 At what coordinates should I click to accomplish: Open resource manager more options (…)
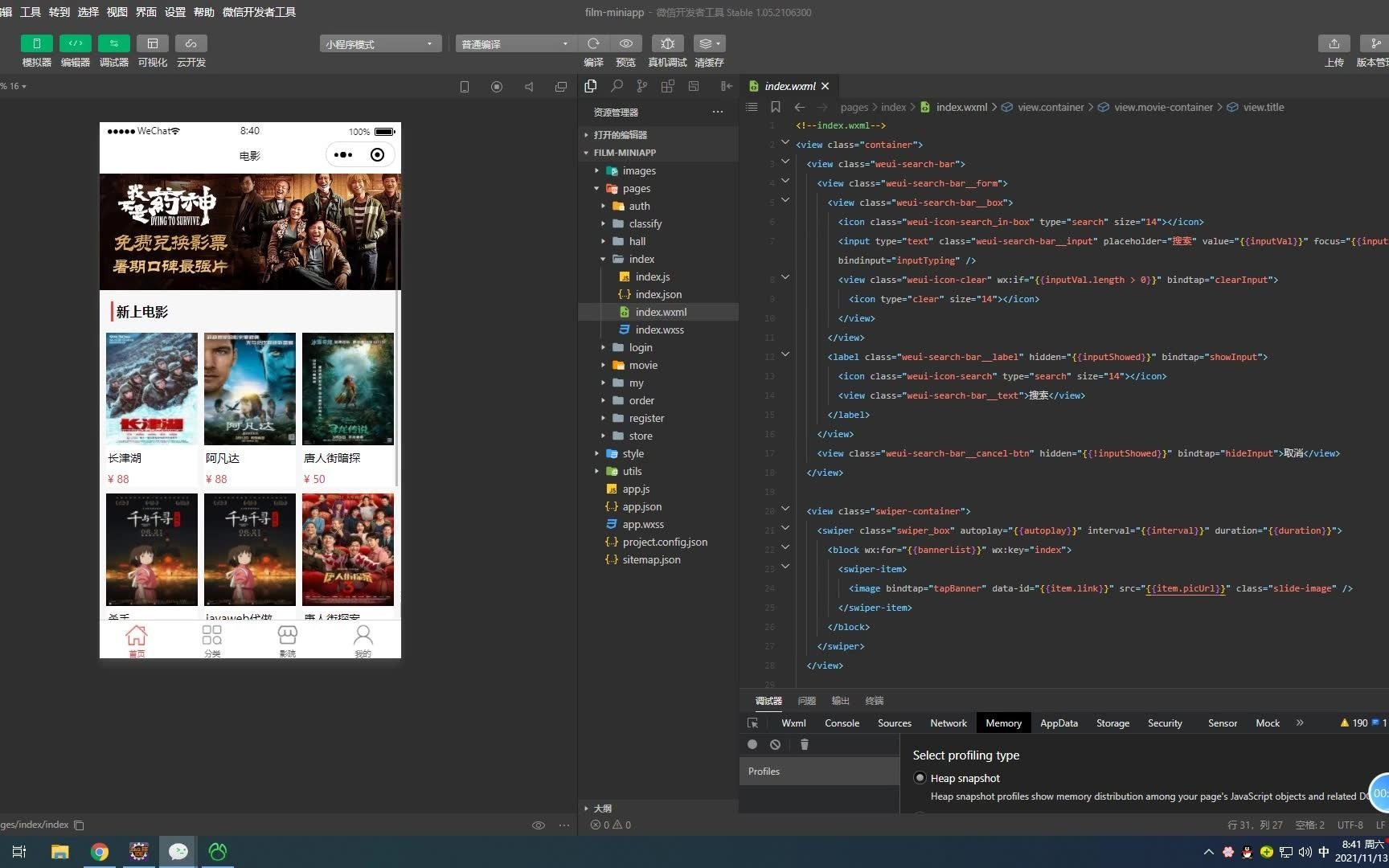point(718,112)
